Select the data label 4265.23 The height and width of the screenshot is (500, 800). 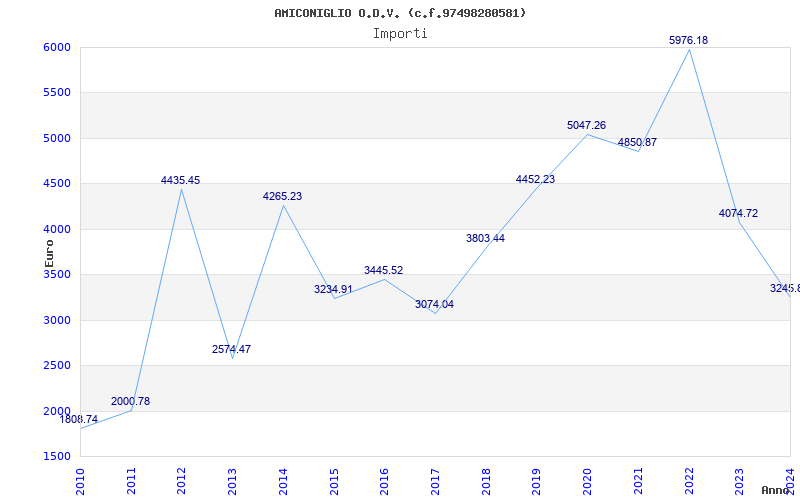coord(283,196)
